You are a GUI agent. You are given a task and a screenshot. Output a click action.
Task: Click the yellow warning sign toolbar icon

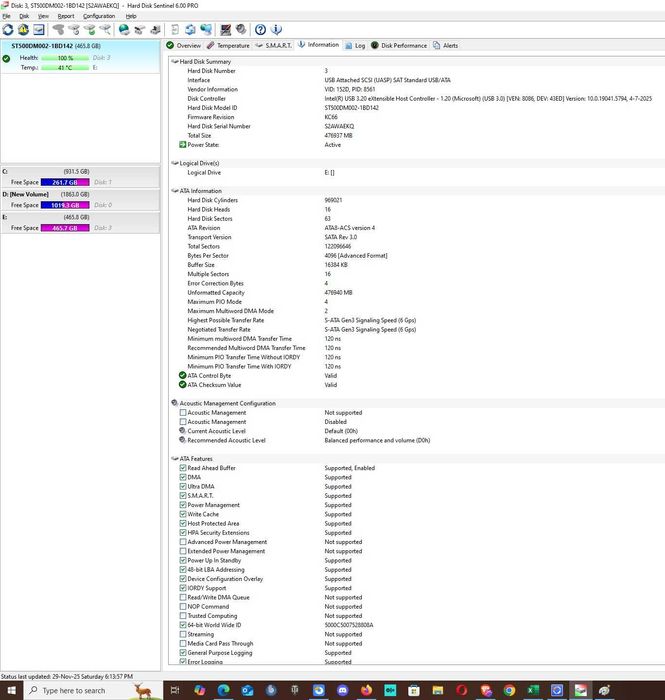point(23,30)
